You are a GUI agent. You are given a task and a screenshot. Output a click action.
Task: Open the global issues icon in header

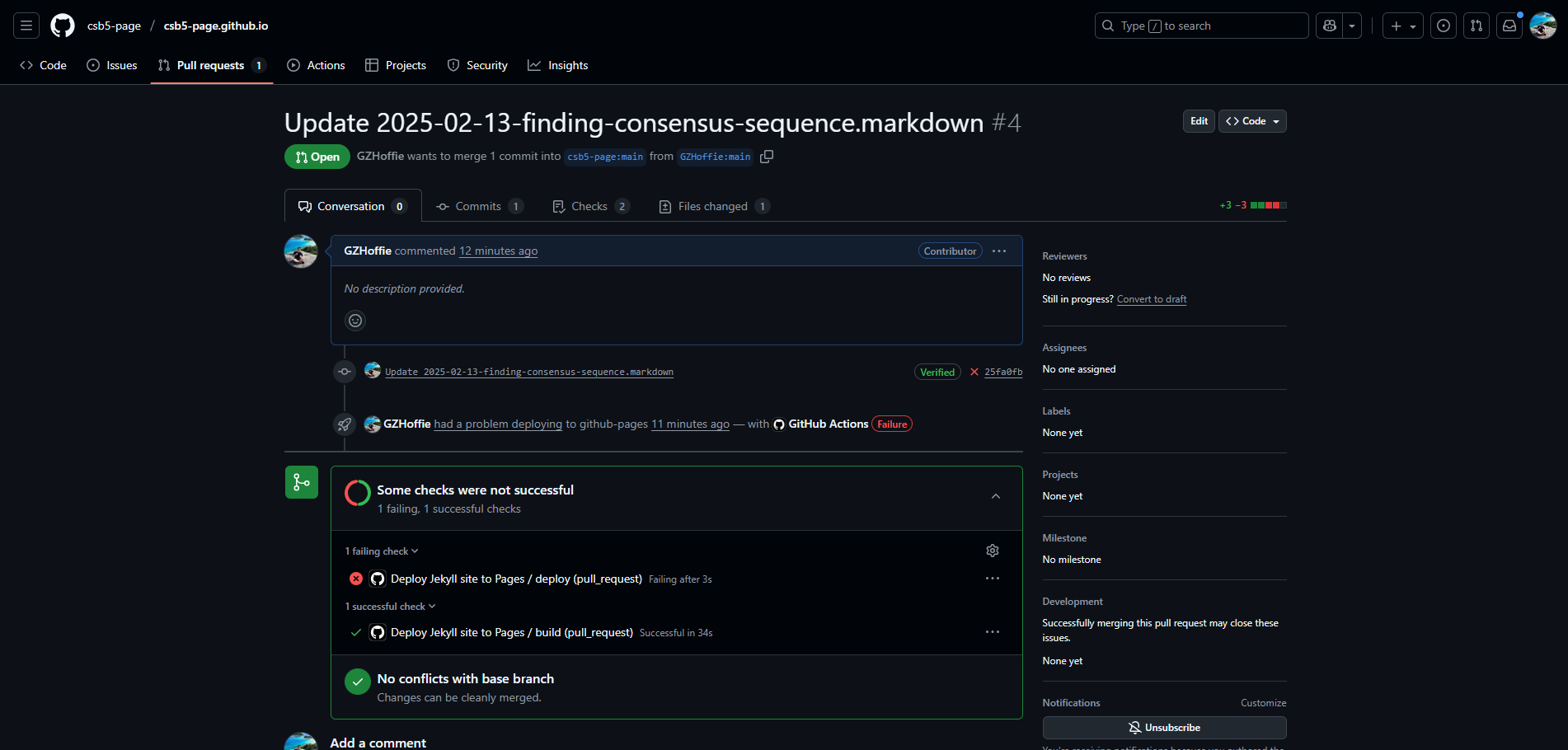1444,26
